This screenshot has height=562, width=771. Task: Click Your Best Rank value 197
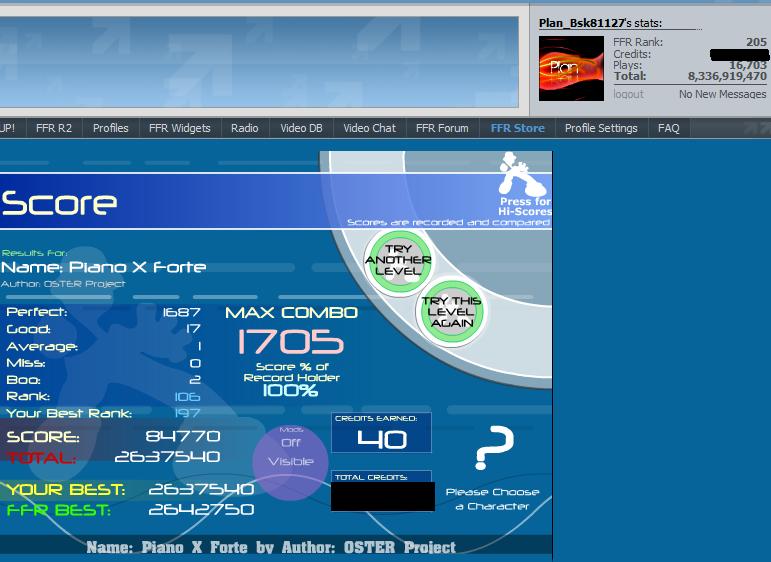[x=187, y=413]
